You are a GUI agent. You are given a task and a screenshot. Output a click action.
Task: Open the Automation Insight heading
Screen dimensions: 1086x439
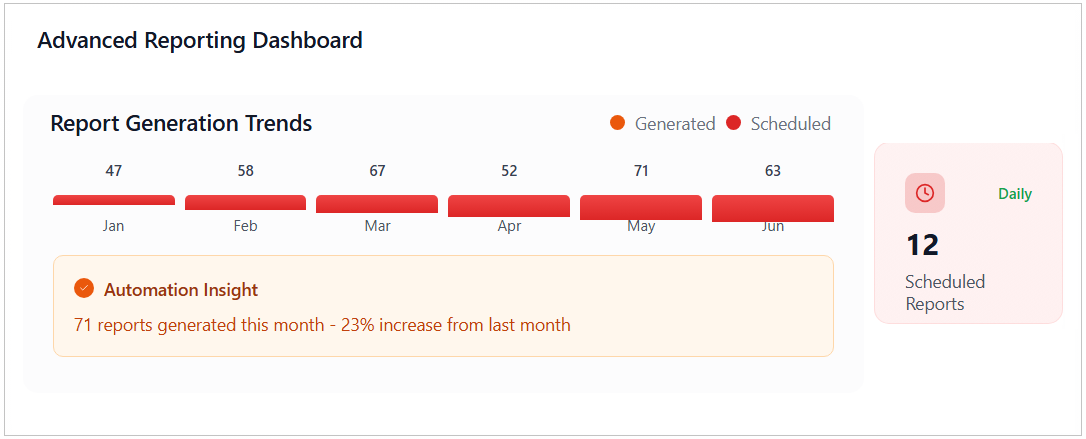(181, 290)
